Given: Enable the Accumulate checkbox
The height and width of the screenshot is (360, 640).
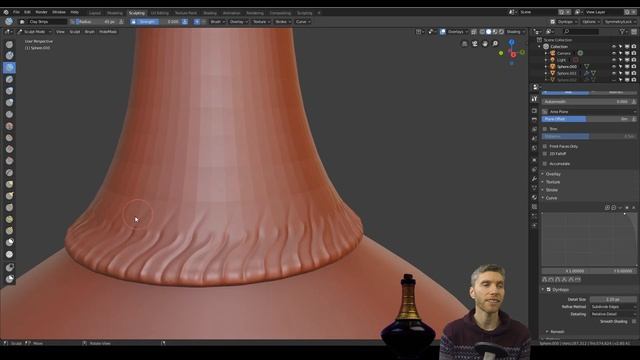Looking at the screenshot, I should click(x=545, y=164).
